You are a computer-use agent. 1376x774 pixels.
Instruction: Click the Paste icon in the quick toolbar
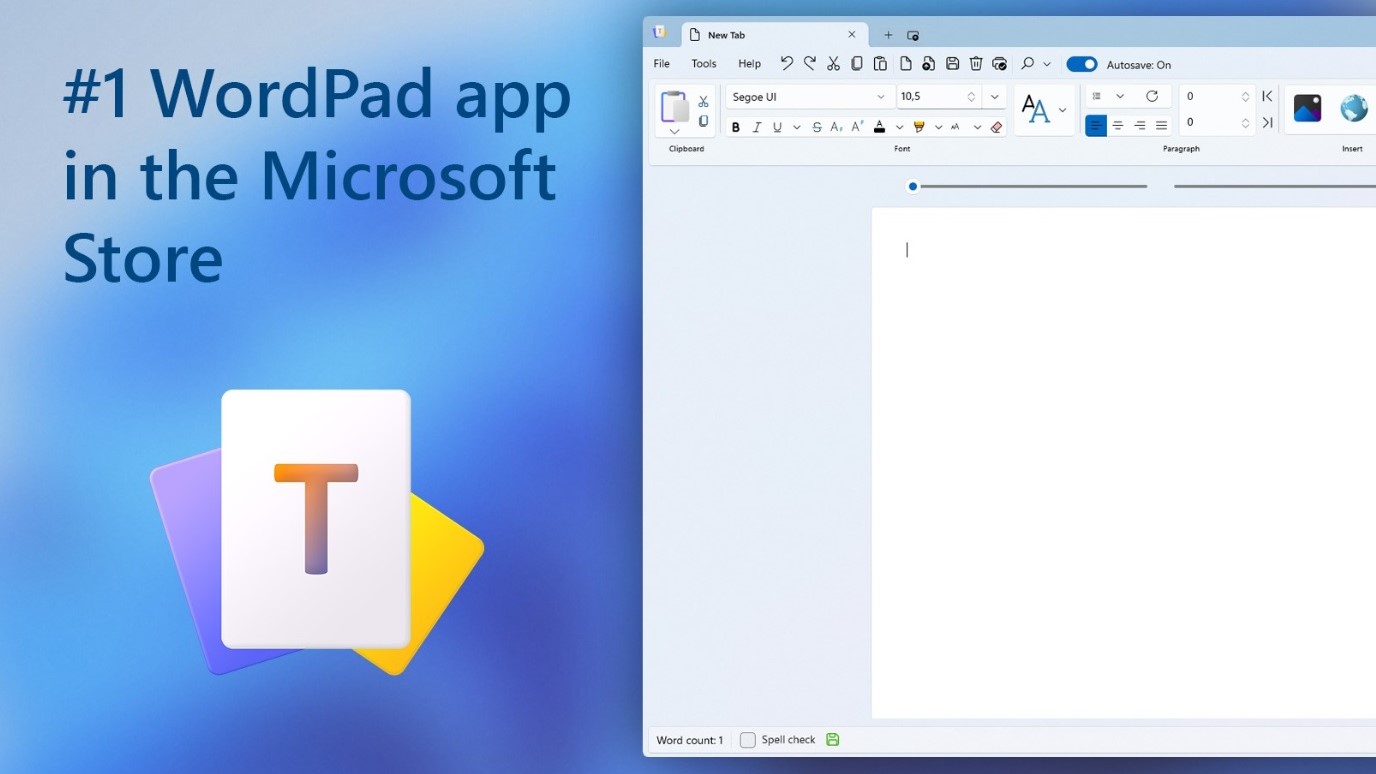(x=880, y=64)
